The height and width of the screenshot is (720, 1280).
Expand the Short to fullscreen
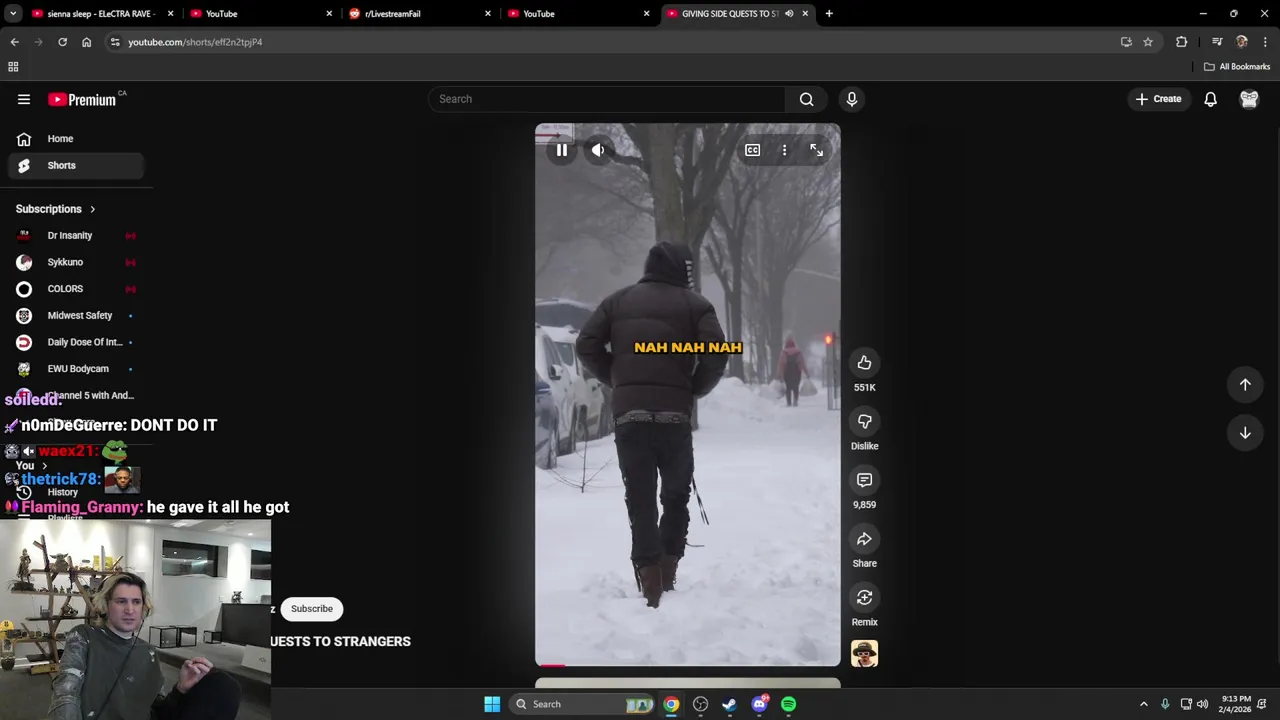(x=816, y=150)
